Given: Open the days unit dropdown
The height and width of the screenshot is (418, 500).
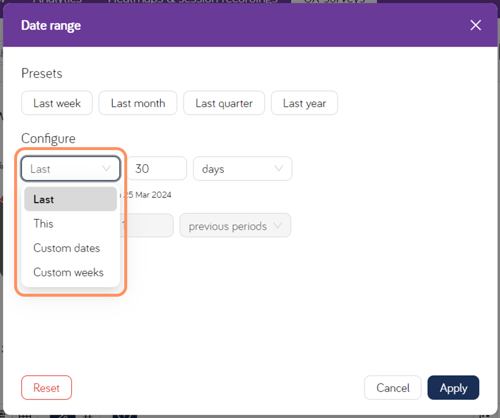Looking at the screenshot, I should [243, 169].
